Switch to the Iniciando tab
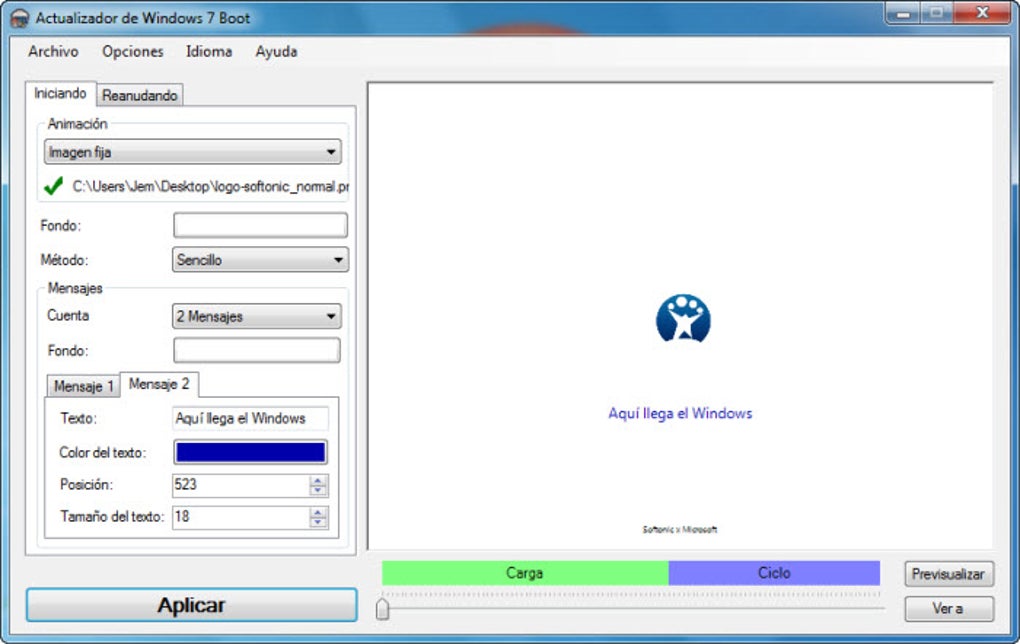The height and width of the screenshot is (644, 1020). coord(60,94)
